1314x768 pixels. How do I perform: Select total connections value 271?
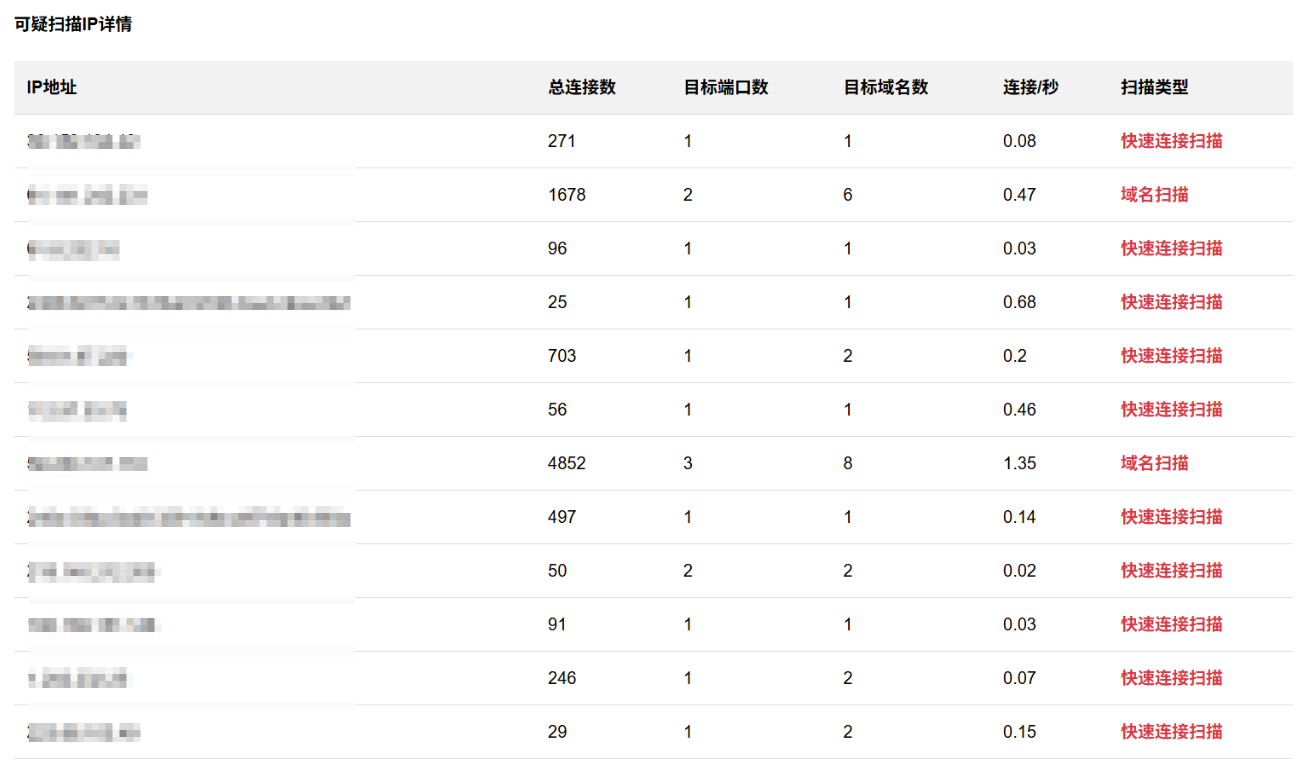click(562, 141)
